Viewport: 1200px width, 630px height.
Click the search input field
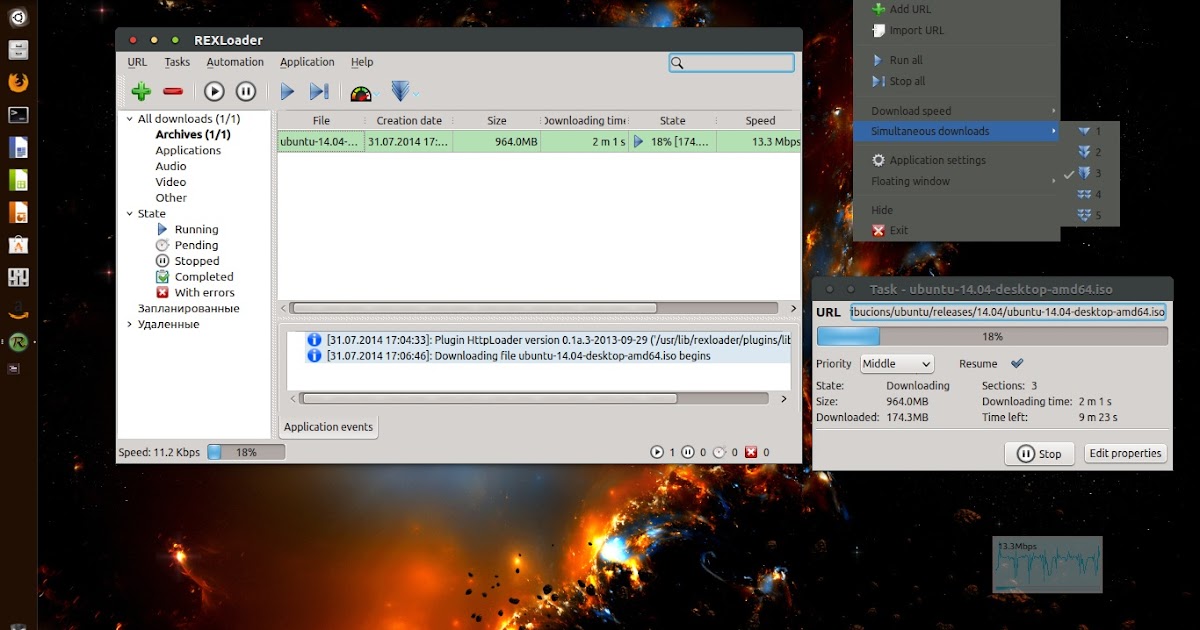pyautogui.click(x=732, y=63)
